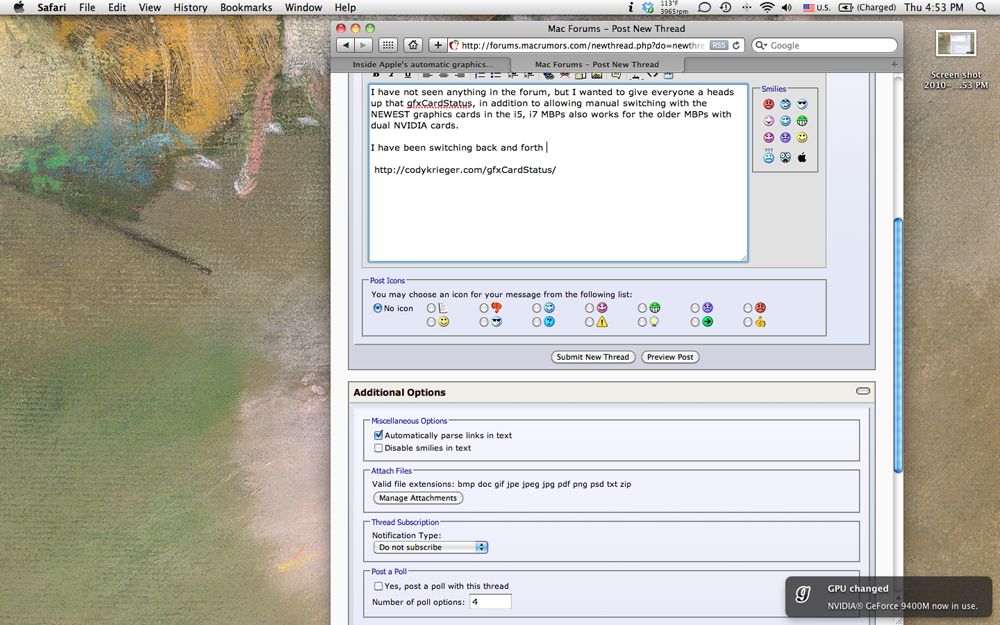Uncheck Automatically parse links in text
Image resolution: width=1000 pixels, height=625 pixels.
point(378,435)
